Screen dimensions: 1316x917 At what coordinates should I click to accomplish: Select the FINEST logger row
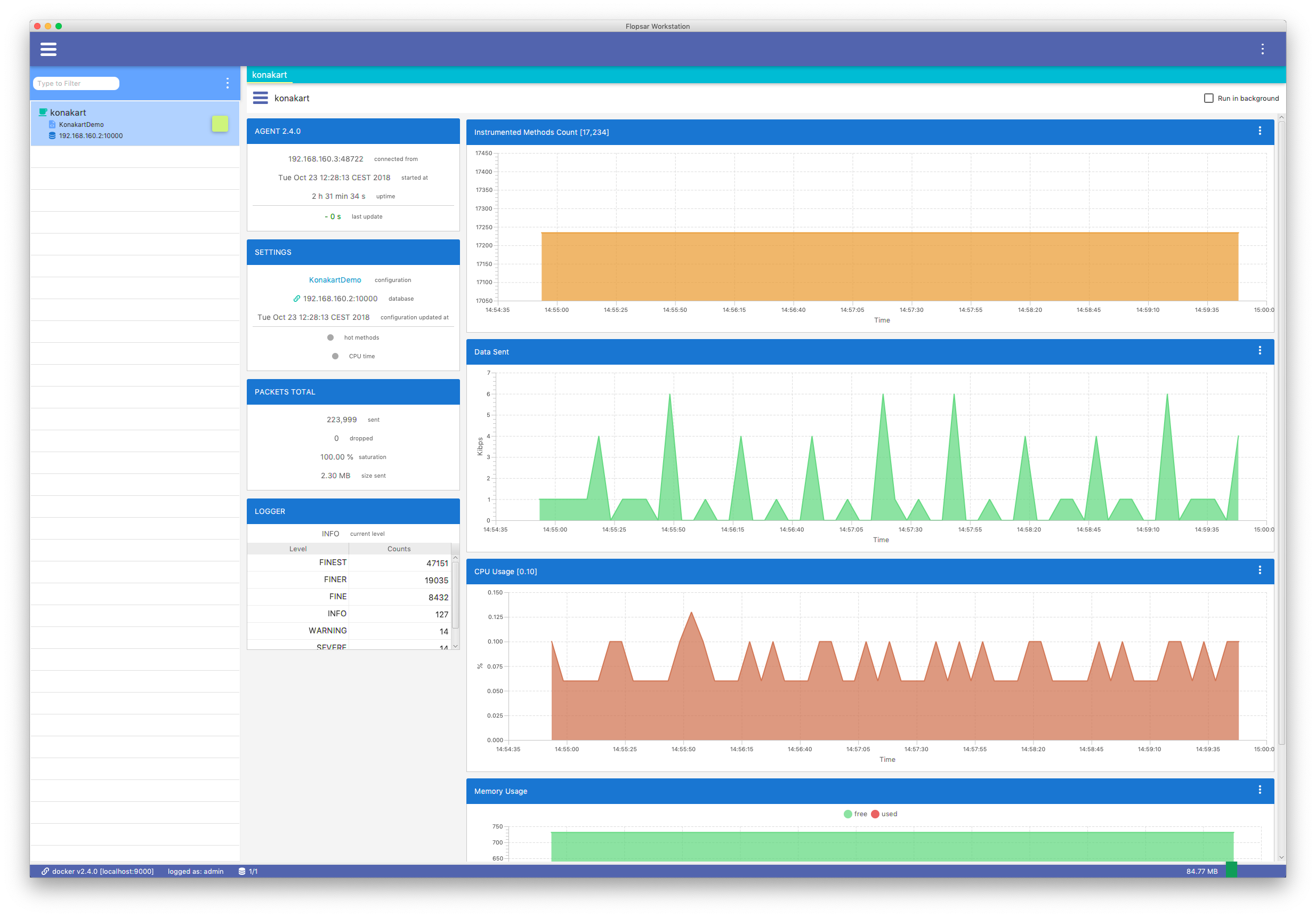click(349, 563)
